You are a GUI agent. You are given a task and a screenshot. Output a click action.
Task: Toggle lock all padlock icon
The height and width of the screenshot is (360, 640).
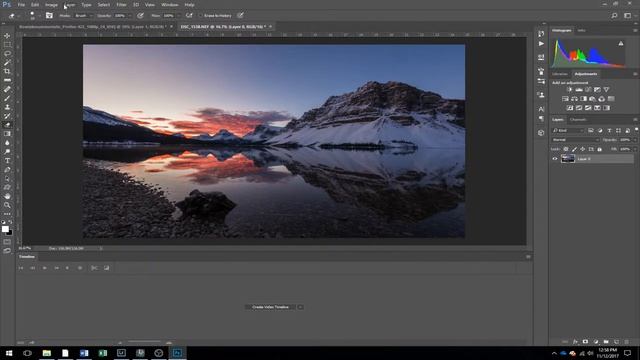point(599,149)
